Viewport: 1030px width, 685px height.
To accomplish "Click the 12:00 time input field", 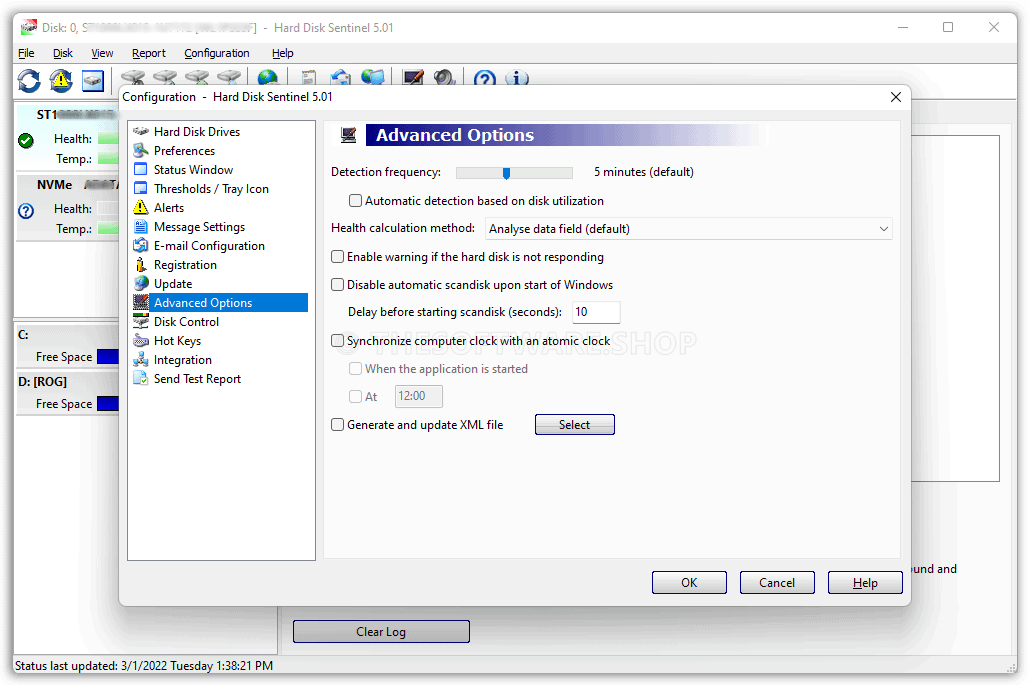I will click(x=418, y=397).
